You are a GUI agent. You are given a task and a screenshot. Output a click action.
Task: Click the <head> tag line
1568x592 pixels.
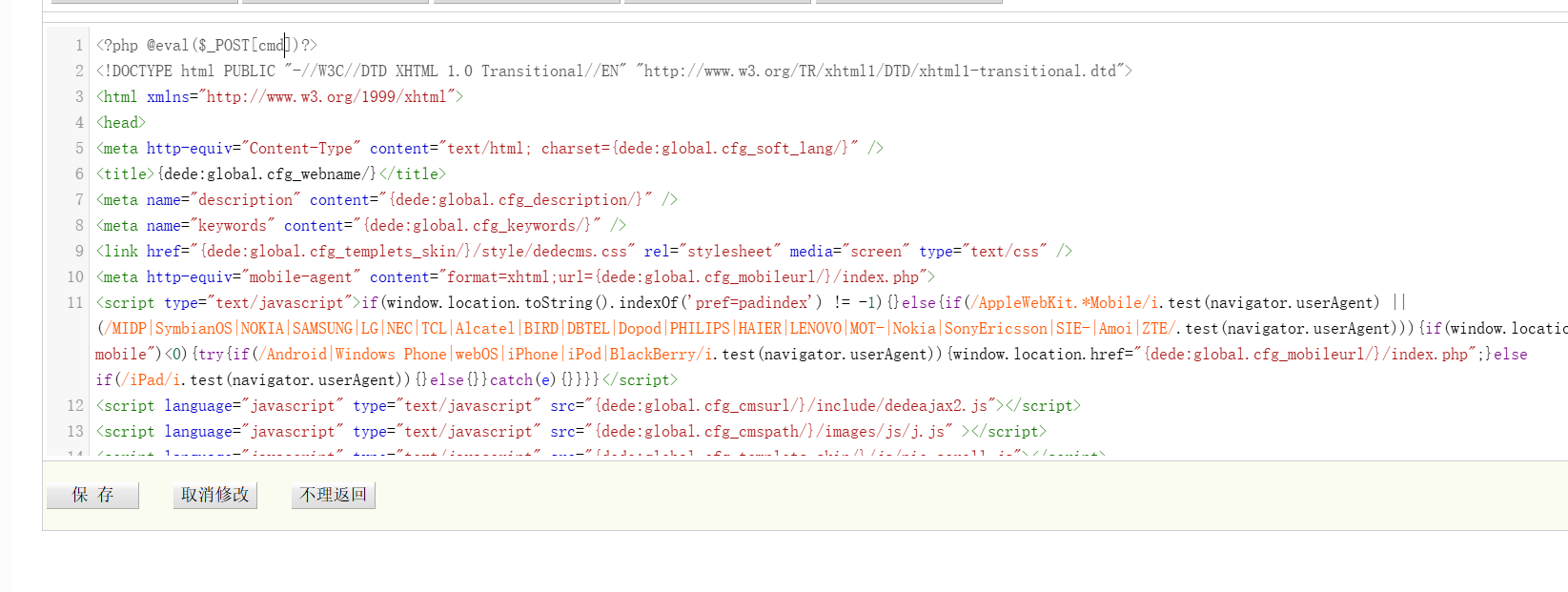point(121,122)
